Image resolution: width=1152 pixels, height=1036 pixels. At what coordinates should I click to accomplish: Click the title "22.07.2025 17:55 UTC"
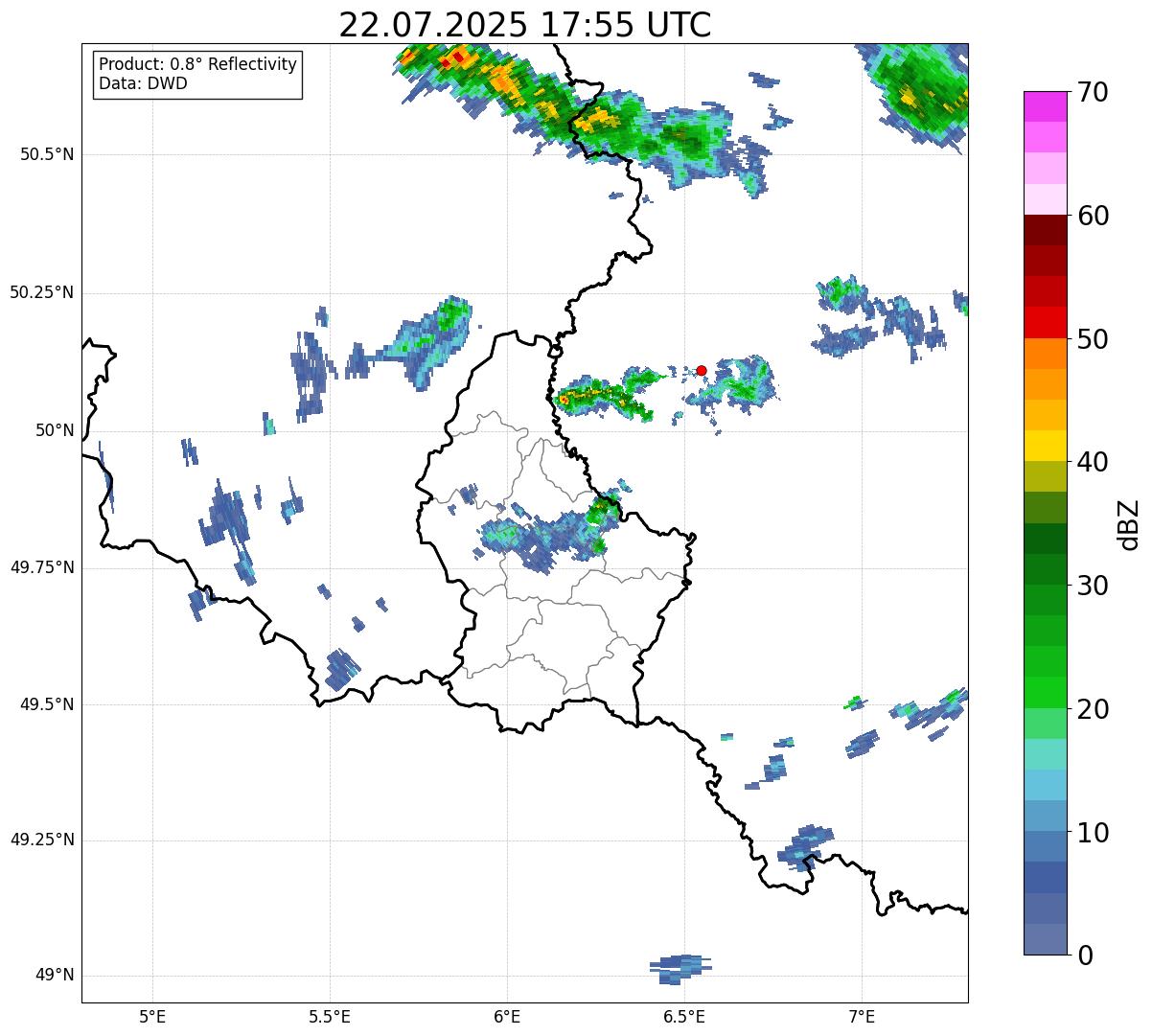tap(525, 24)
